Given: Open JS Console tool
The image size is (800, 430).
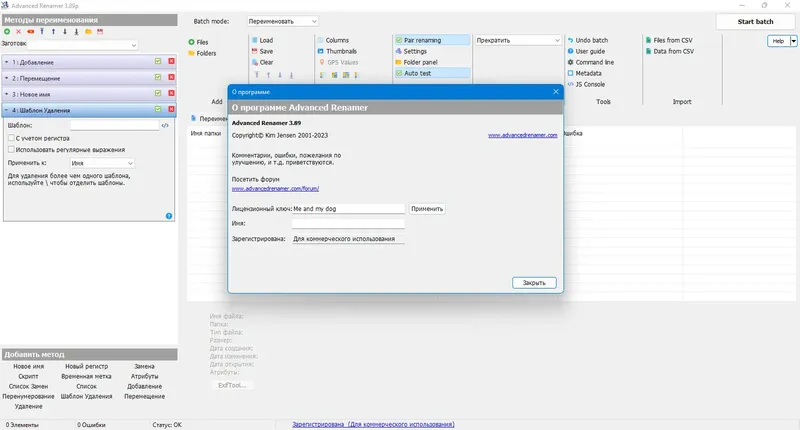Looking at the screenshot, I should click(x=586, y=84).
